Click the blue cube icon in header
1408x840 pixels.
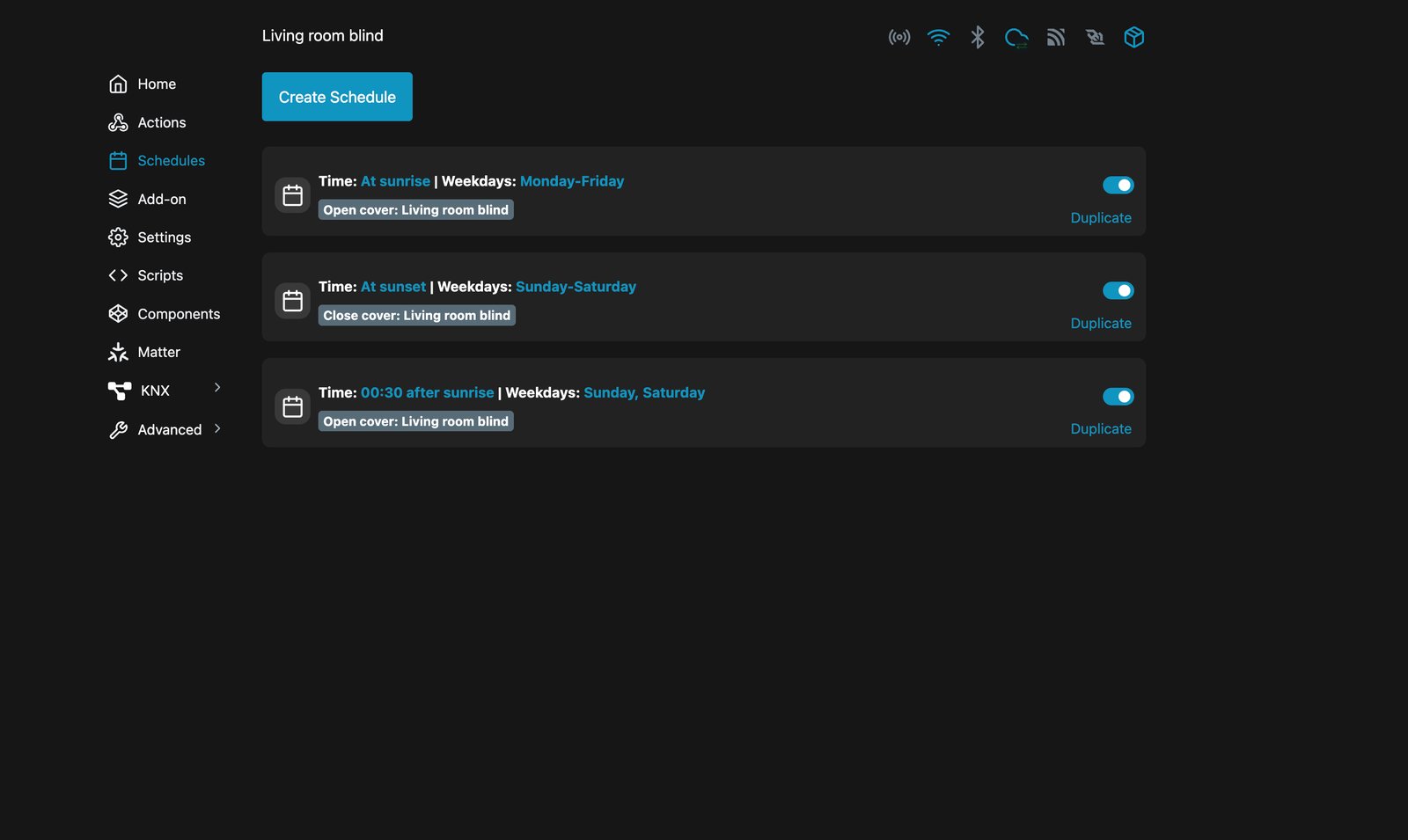tap(1134, 37)
